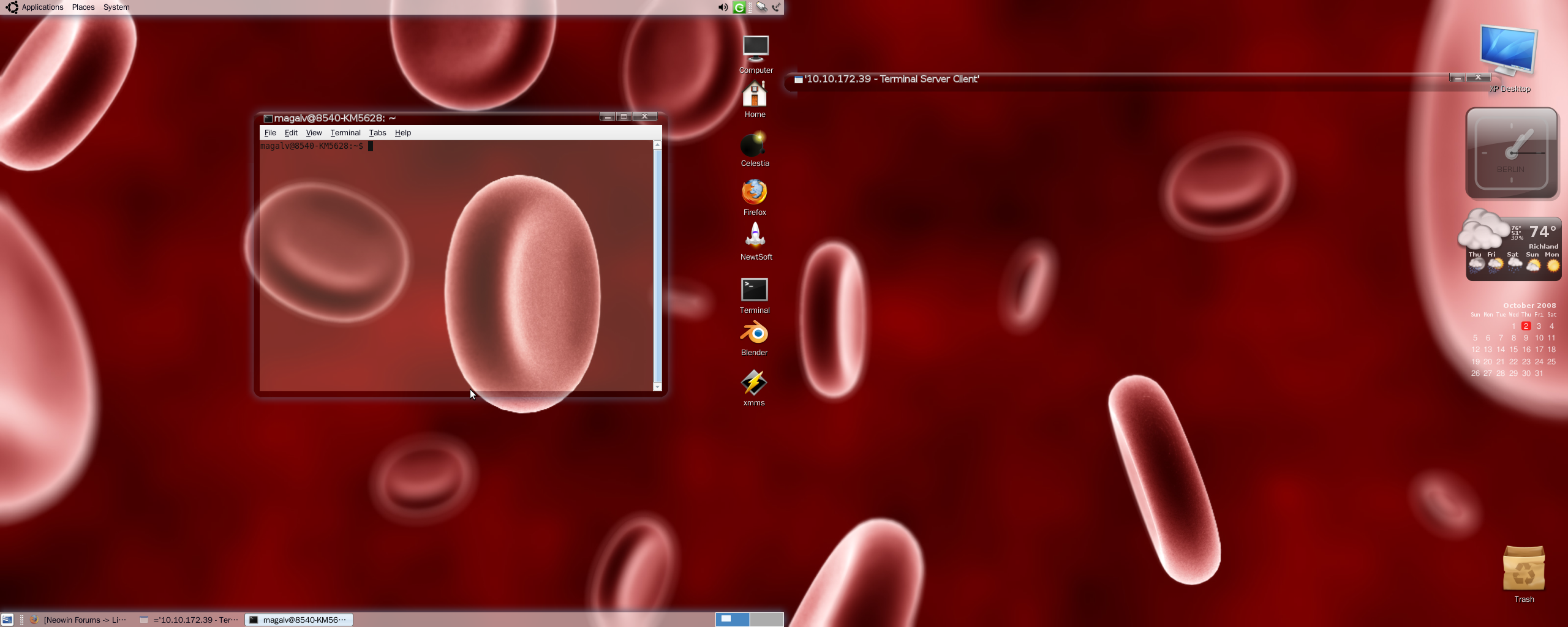Click the volume speaker icon

[x=723, y=7]
